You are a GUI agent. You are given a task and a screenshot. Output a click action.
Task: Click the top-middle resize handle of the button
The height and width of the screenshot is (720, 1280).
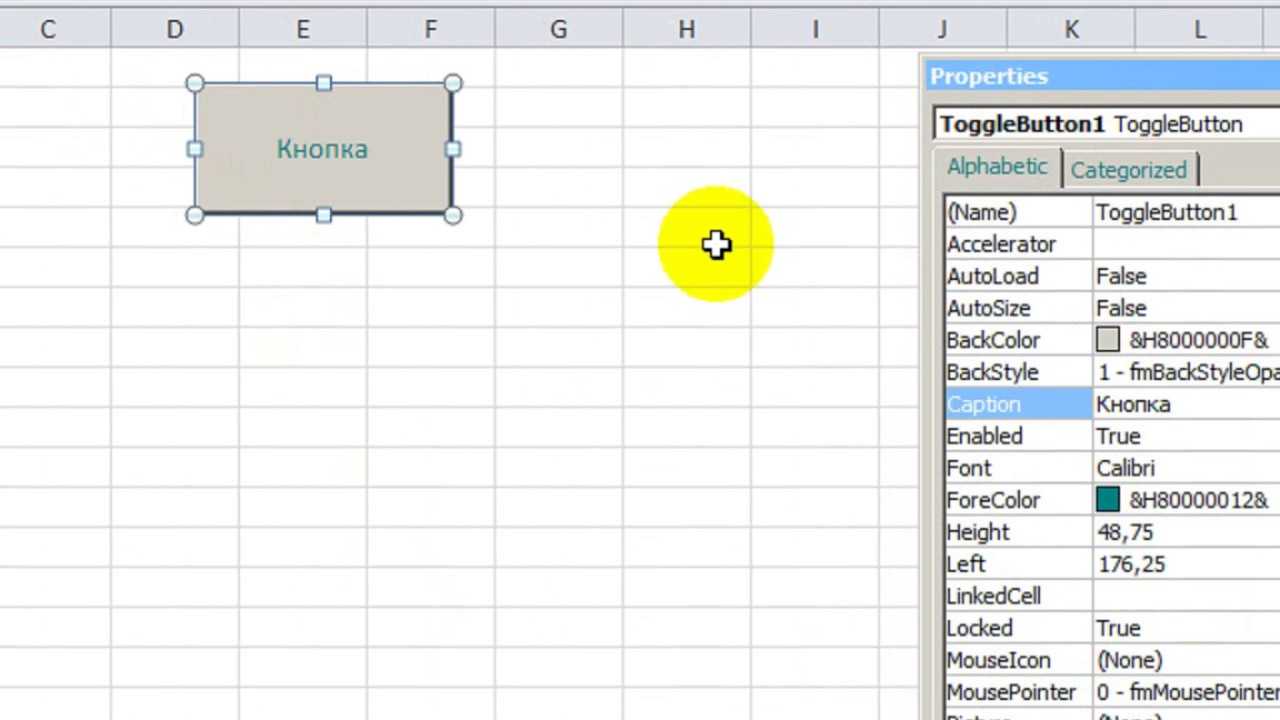click(x=323, y=84)
